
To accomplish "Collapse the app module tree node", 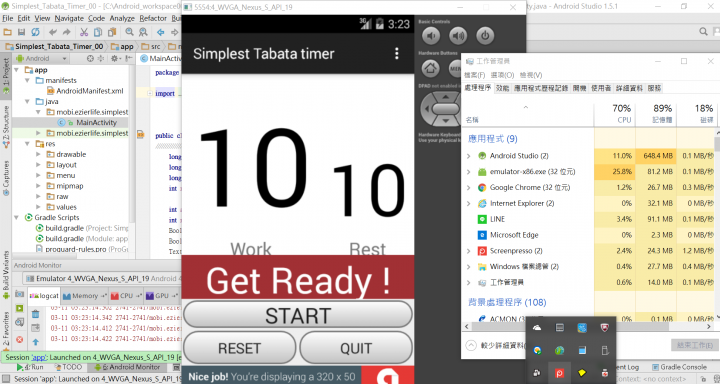I will (x=17, y=70).
